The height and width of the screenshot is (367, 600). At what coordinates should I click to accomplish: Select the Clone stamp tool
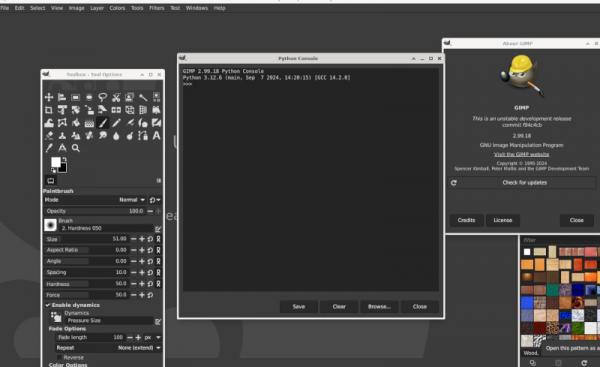[x=62, y=135]
